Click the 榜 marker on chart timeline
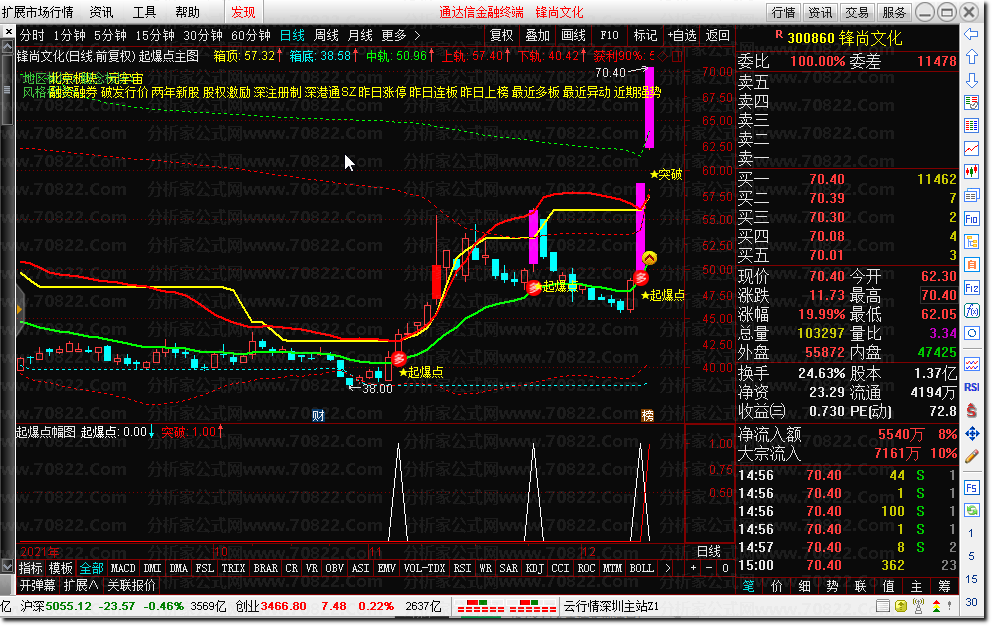 (x=647, y=416)
